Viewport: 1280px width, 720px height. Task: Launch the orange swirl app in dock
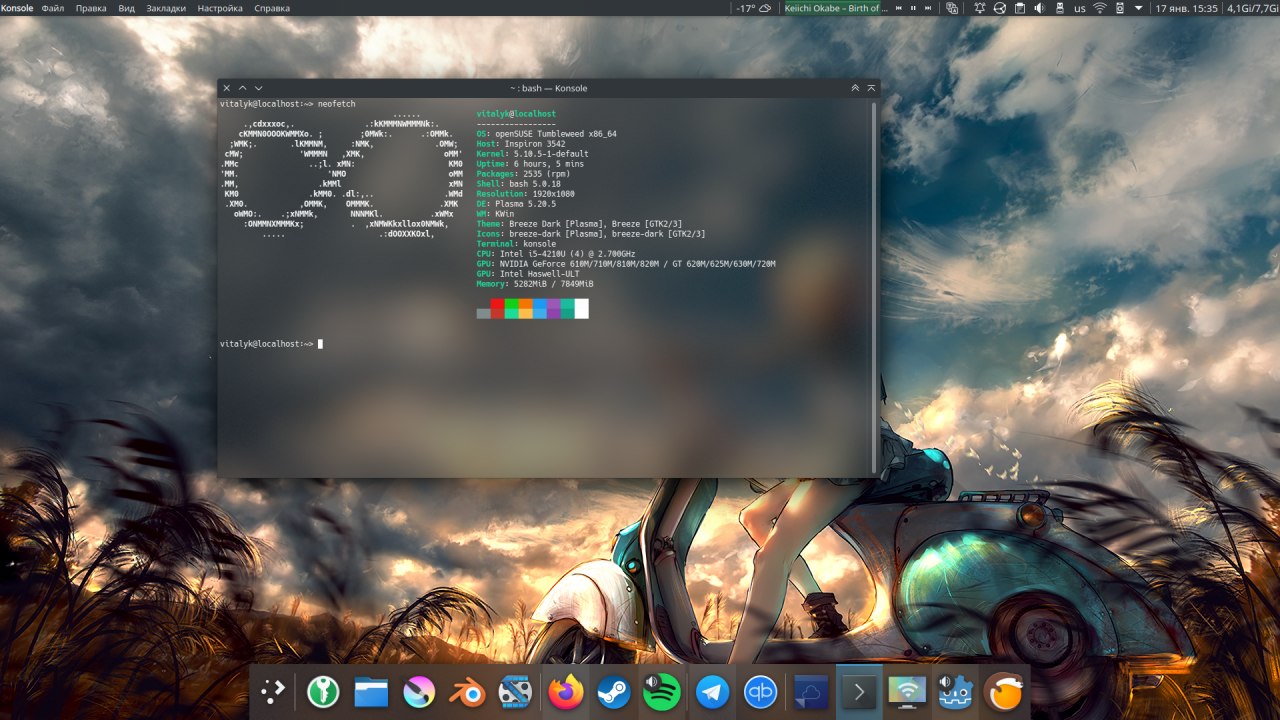point(1005,692)
